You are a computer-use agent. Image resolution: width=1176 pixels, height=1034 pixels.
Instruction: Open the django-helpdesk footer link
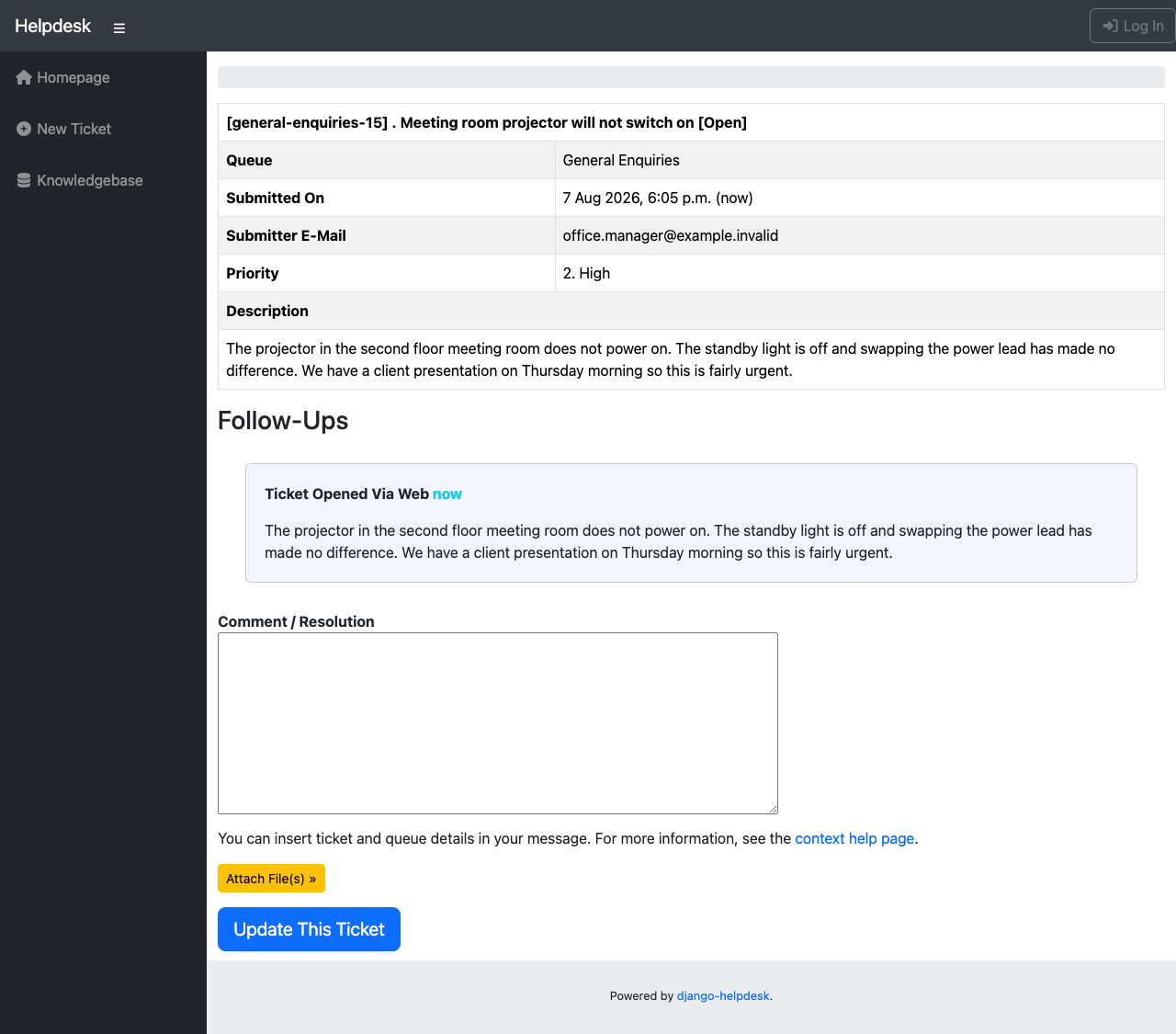(x=723, y=995)
